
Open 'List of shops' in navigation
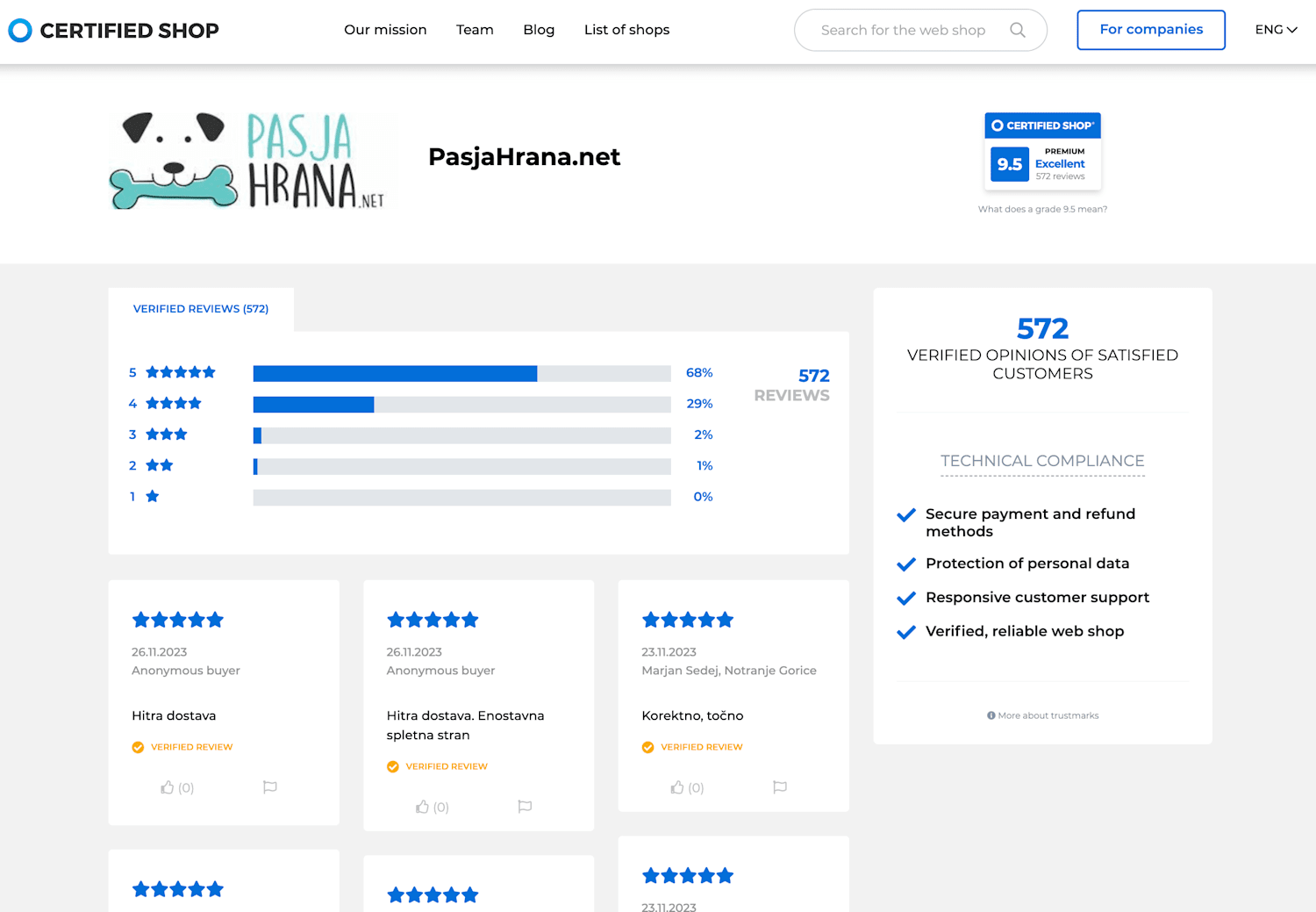[626, 30]
